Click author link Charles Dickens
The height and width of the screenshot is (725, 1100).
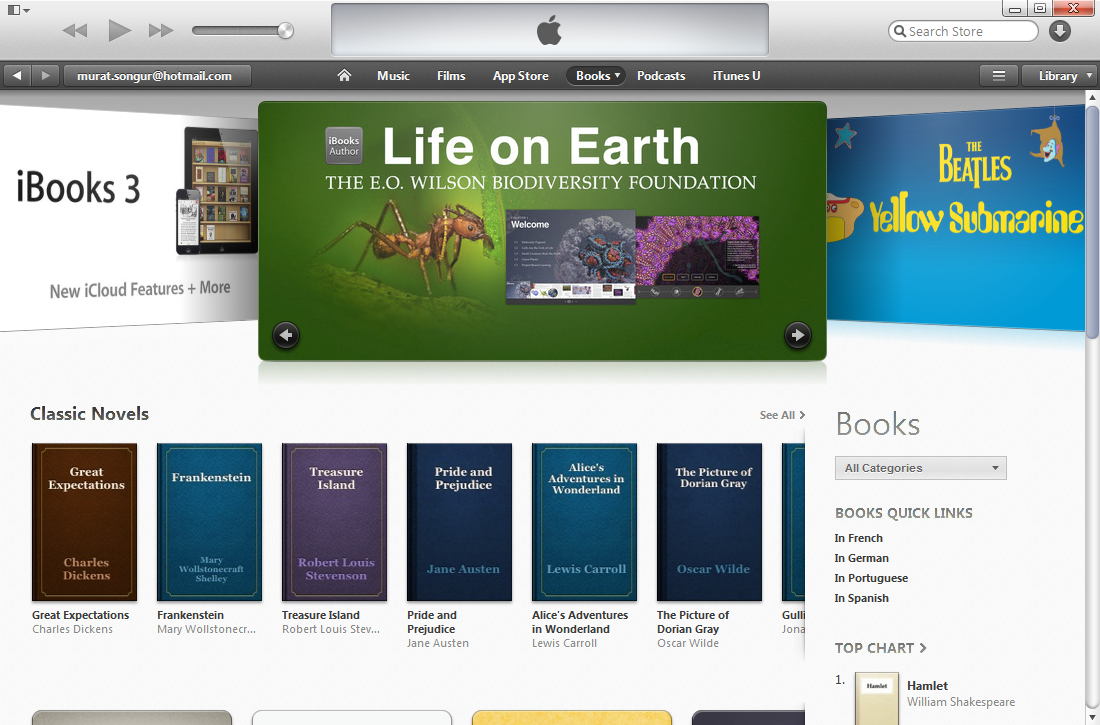point(72,629)
